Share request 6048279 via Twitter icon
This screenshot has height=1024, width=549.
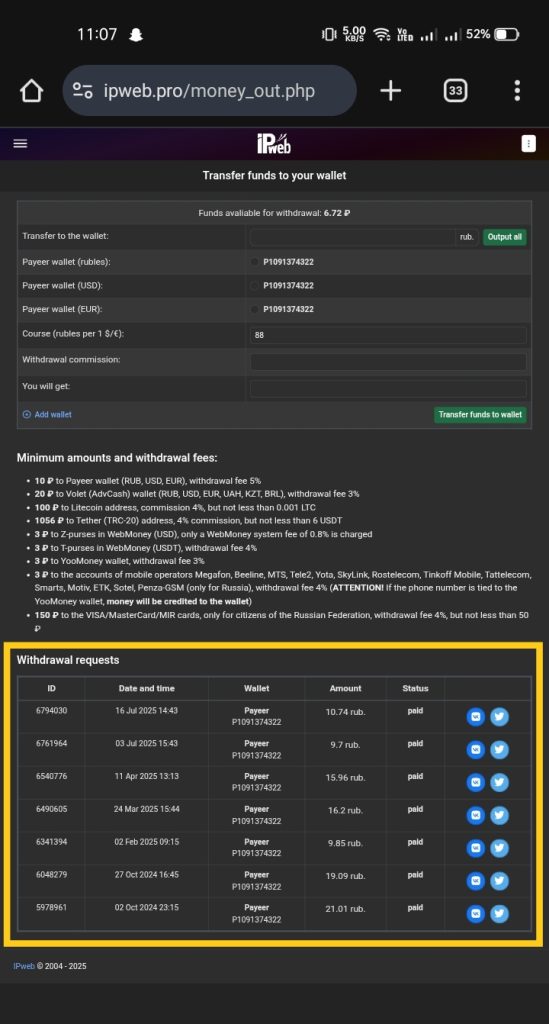[499, 881]
